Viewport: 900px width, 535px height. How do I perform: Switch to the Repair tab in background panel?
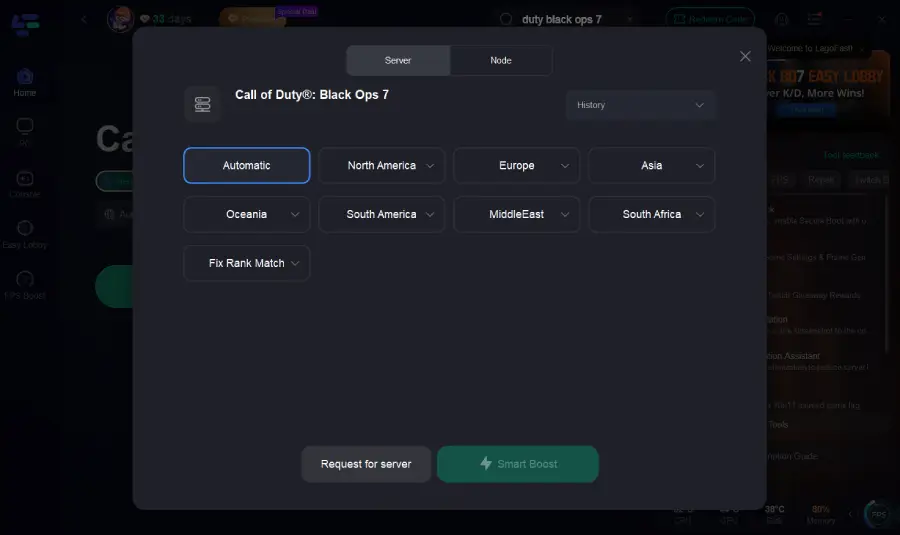tap(820, 180)
